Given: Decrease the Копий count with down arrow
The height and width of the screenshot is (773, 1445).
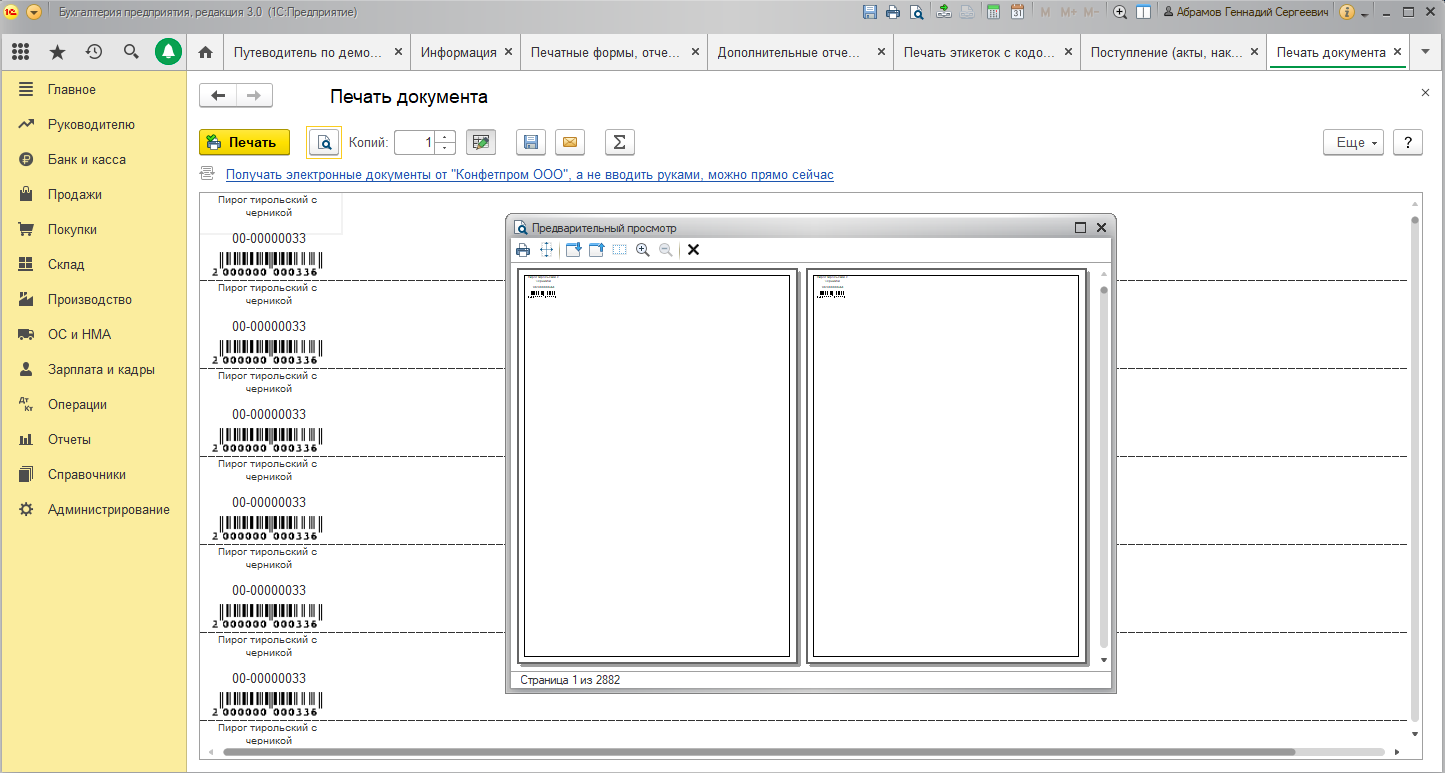Looking at the screenshot, I should [445, 148].
